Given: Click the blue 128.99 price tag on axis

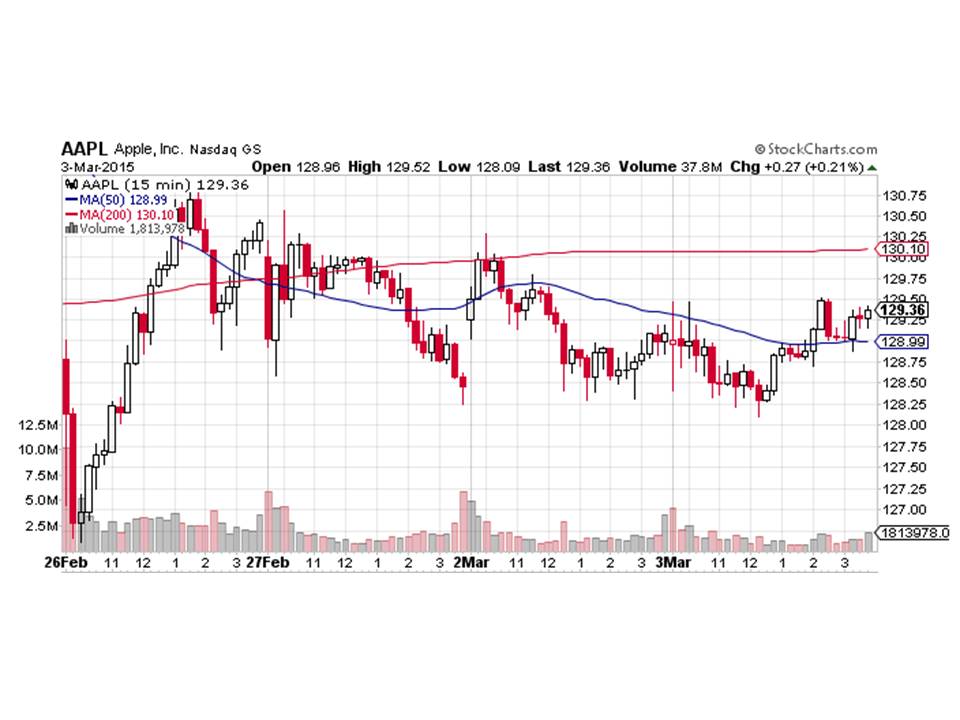Looking at the screenshot, I should 902,342.
